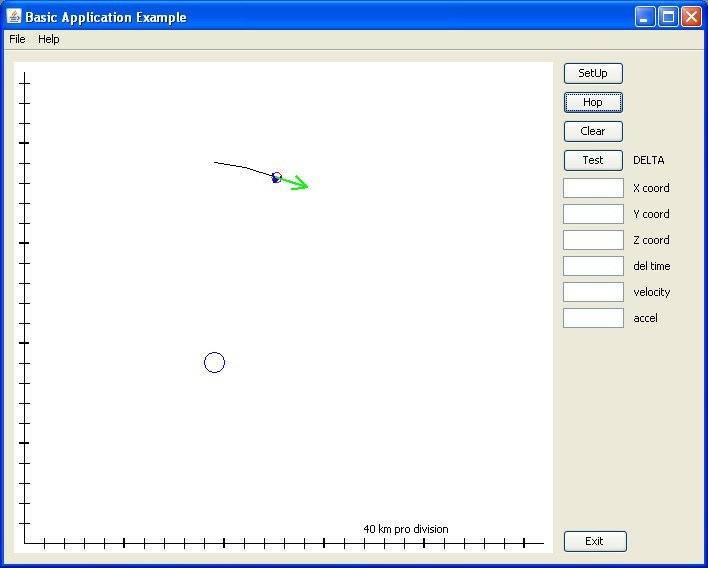Click the hollow circle on the plot

214,362
